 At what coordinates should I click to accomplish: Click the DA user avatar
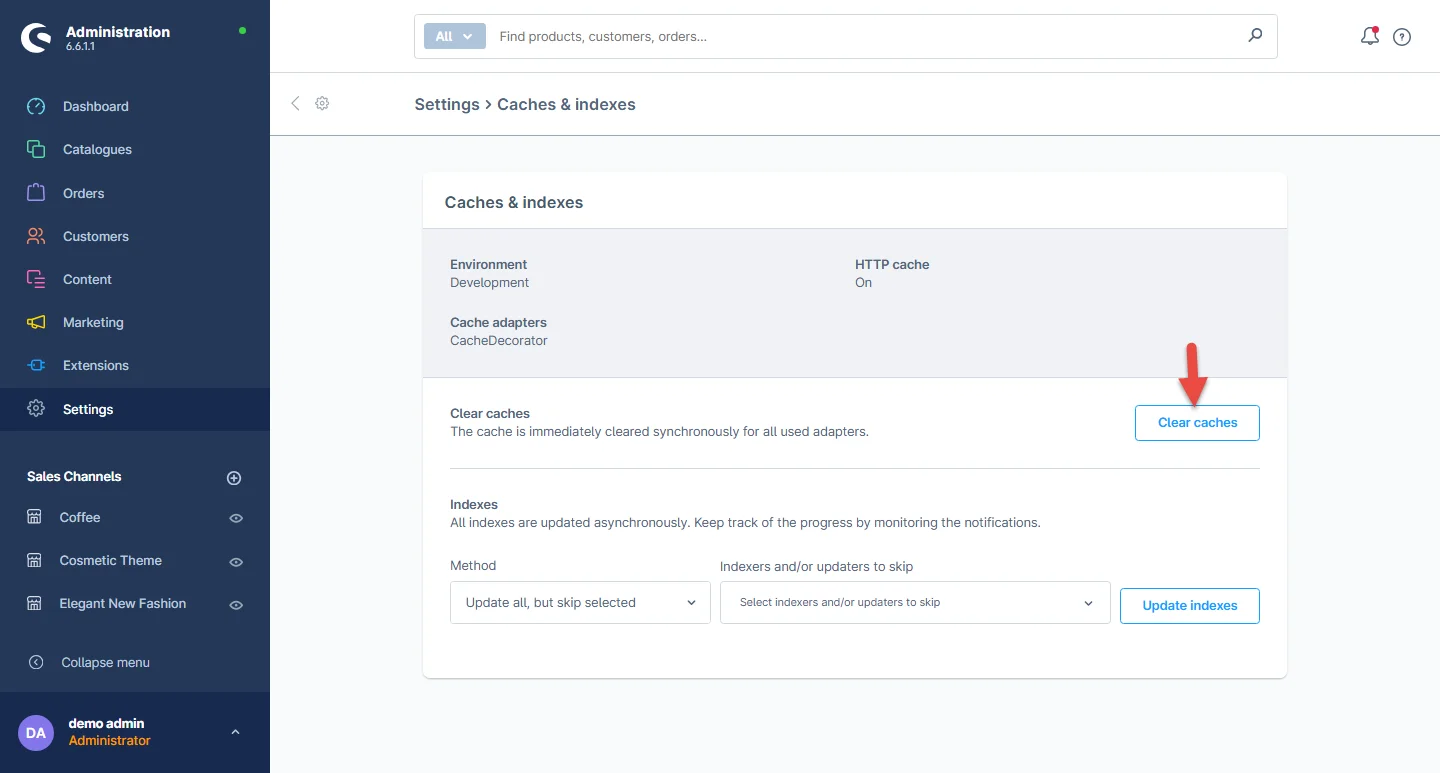click(36, 732)
